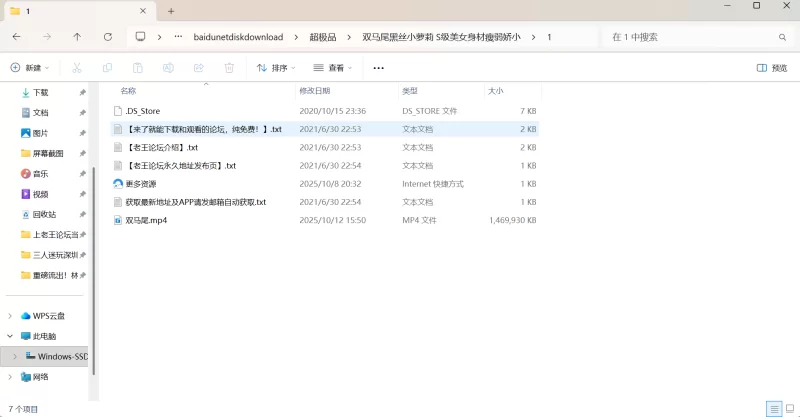Open the new tab plus button
Viewport: 800px width, 417px height.
[171, 11]
